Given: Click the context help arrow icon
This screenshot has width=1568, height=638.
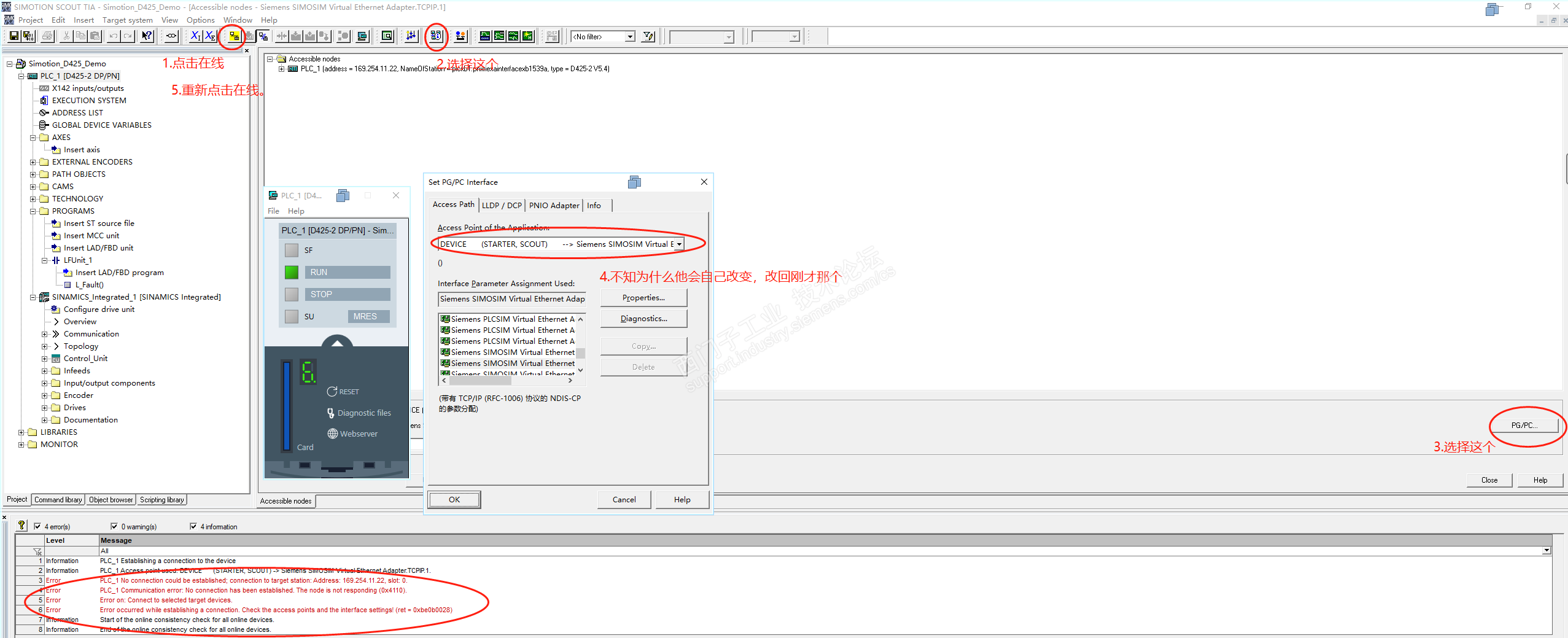Looking at the screenshot, I should pyautogui.click(x=147, y=36).
